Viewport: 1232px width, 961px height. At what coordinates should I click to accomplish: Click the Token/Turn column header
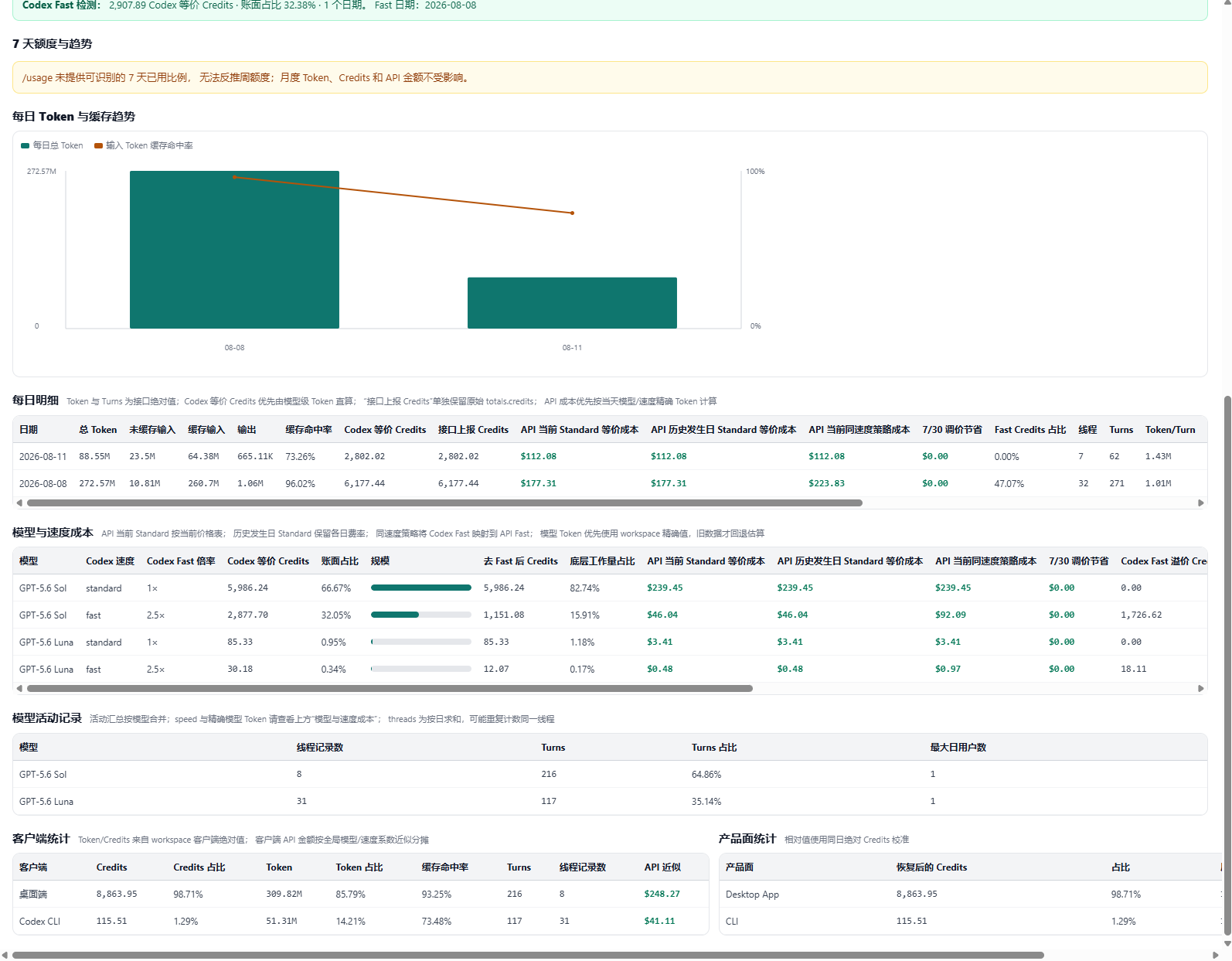pos(1170,430)
